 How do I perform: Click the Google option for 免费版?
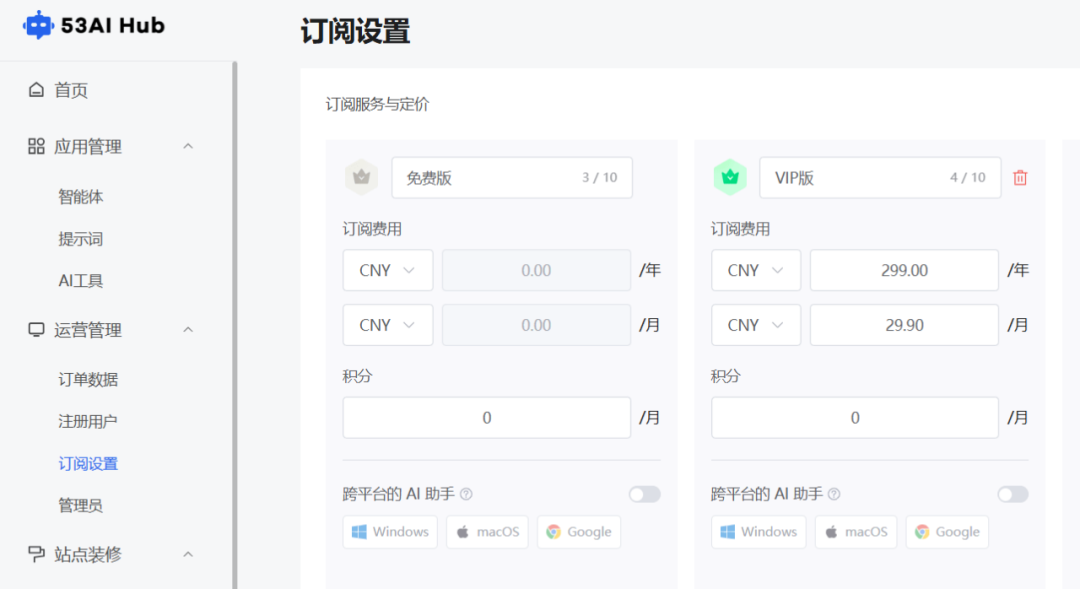click(579, 531)
